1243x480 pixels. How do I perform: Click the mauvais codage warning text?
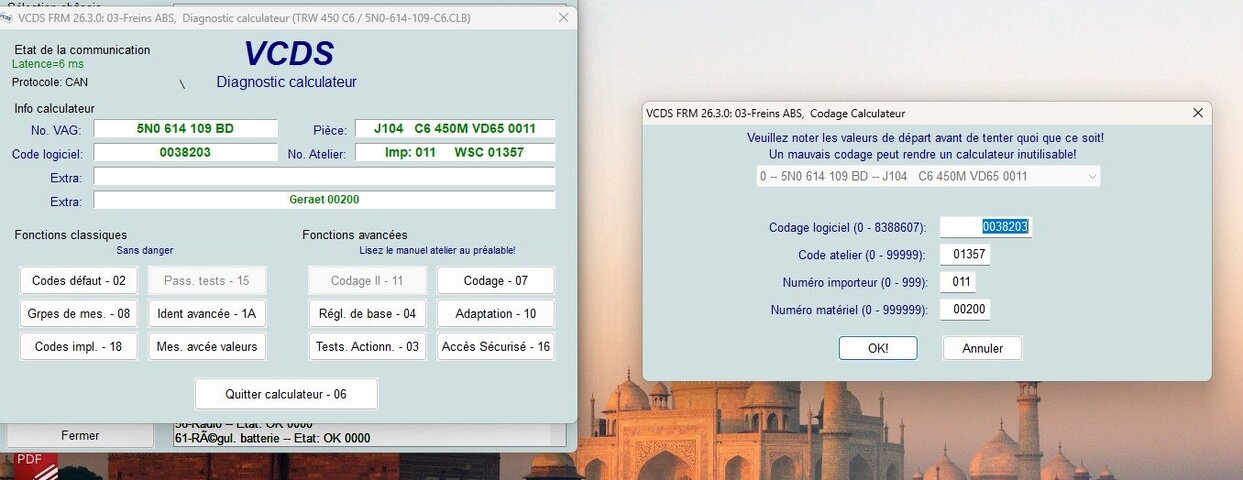point(923,154)
